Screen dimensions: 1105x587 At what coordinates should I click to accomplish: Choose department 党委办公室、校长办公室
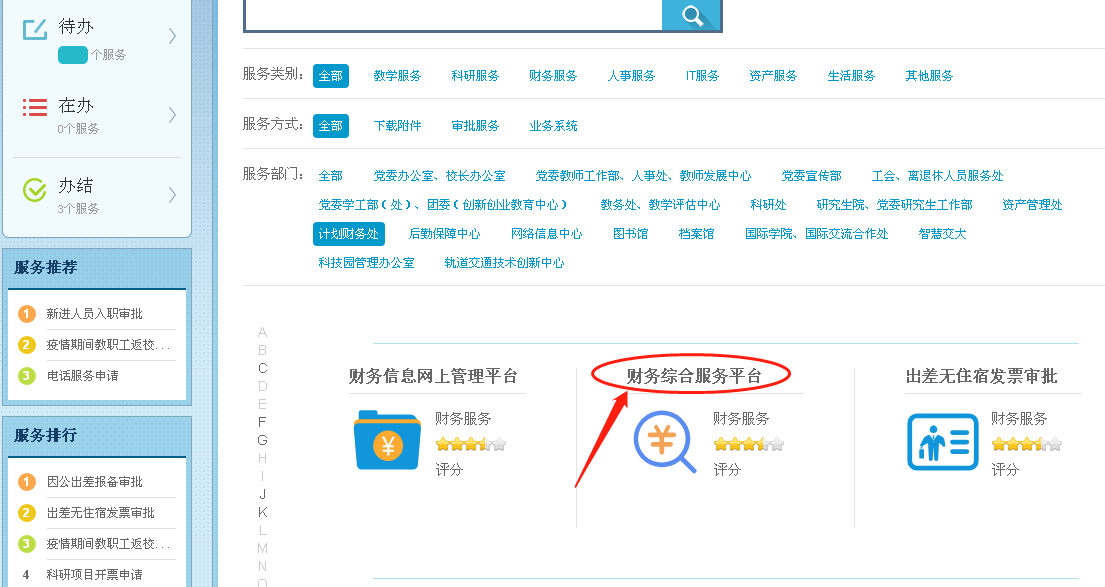click(x=439, y=175)
